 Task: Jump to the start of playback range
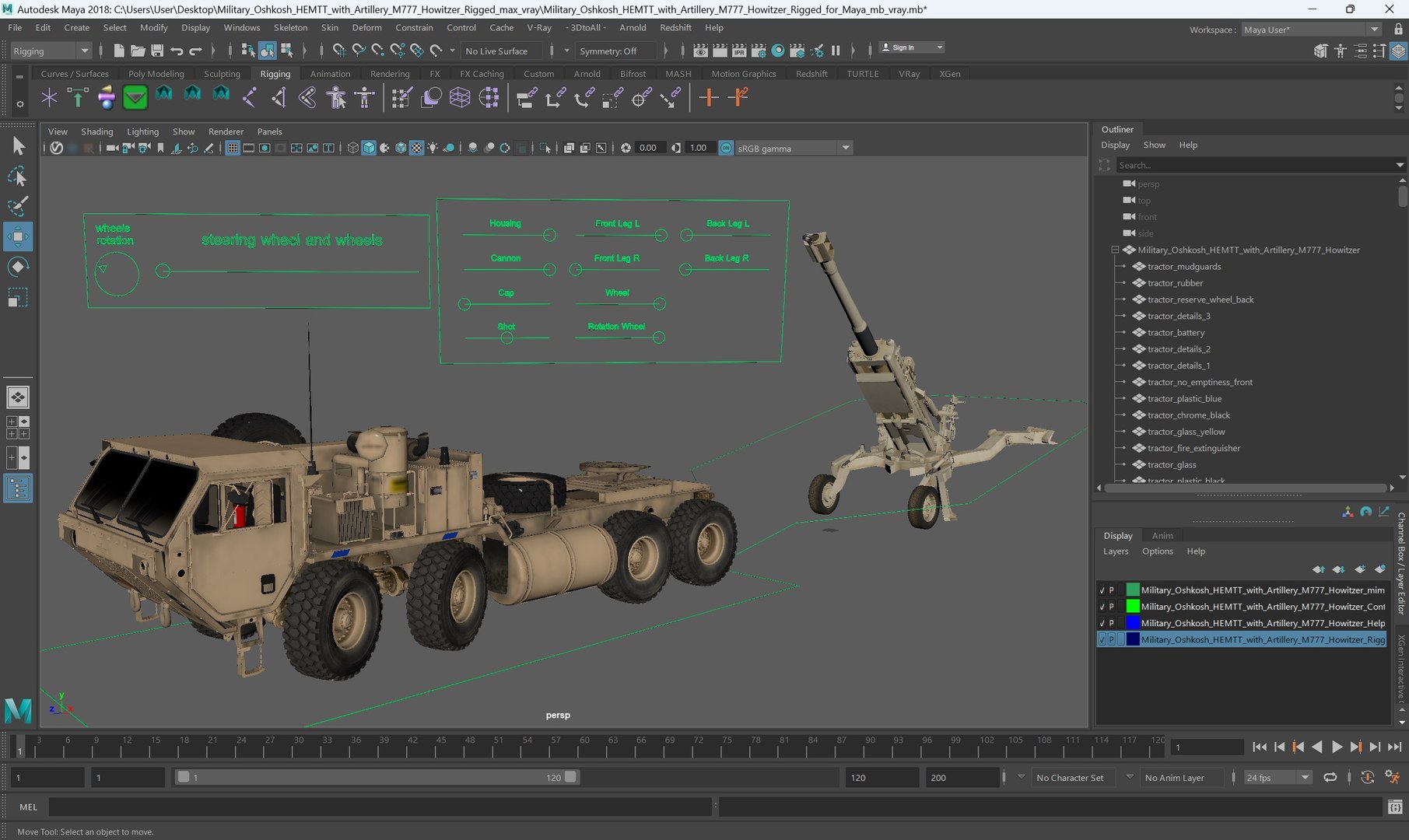point(1260,747)
